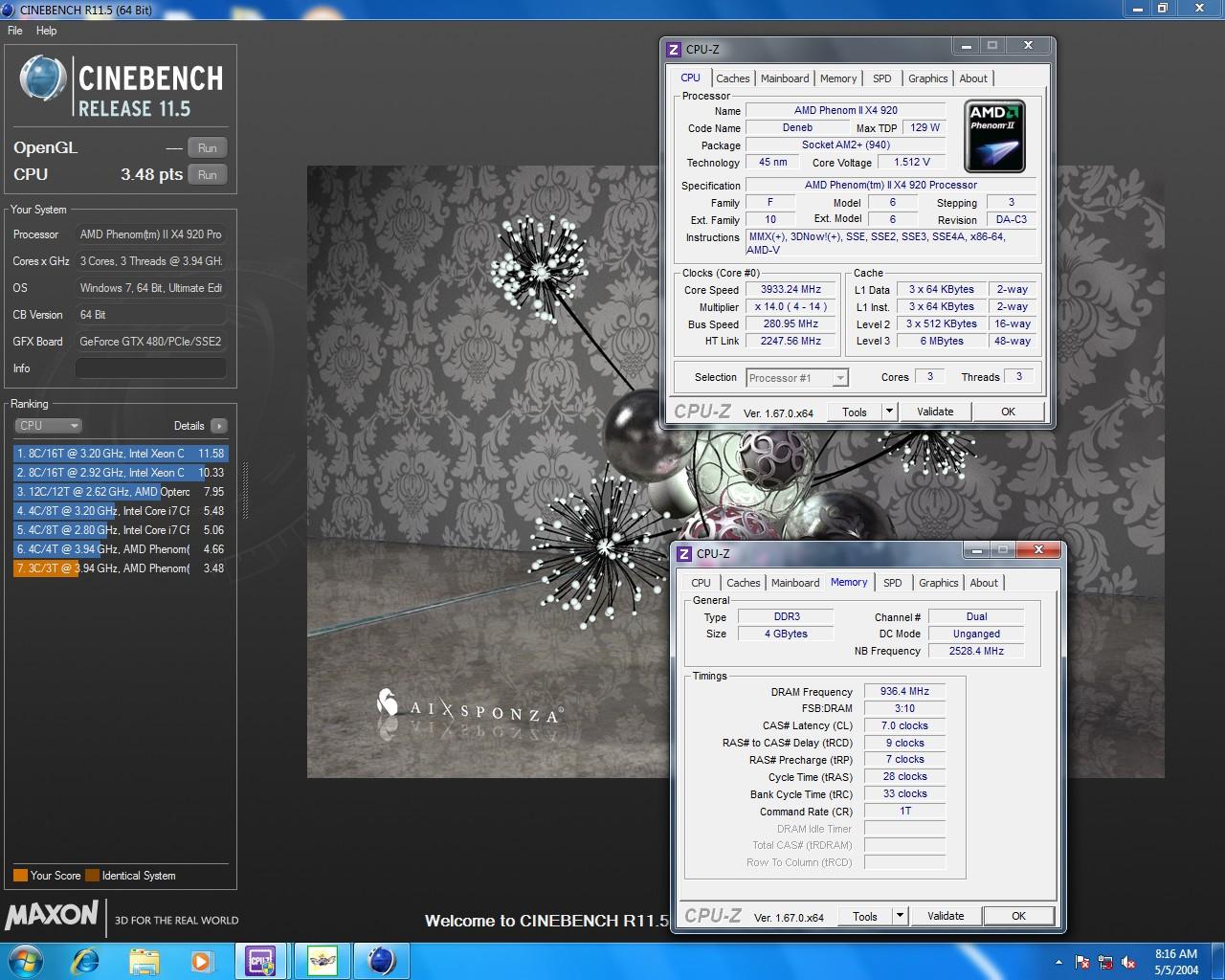Viewport: 1225px width, 980px height.
Task: Open About tab in lower CPU-Z window
Action: [x=984, y=583]
